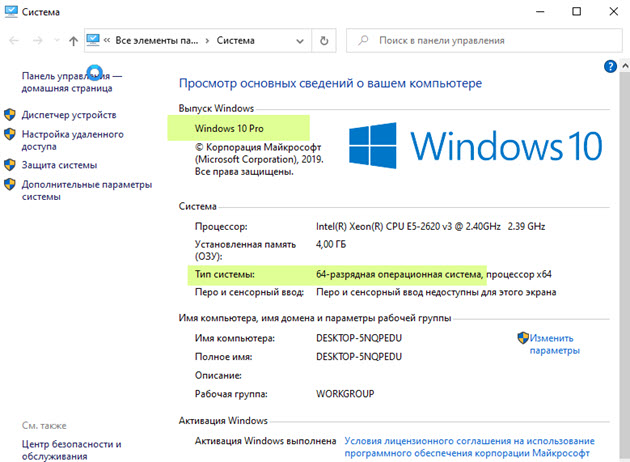The width and height of the screenshot is (630, 462).
Task: Close the Система window
Action: pyautogui.click(x=614, y=11)
